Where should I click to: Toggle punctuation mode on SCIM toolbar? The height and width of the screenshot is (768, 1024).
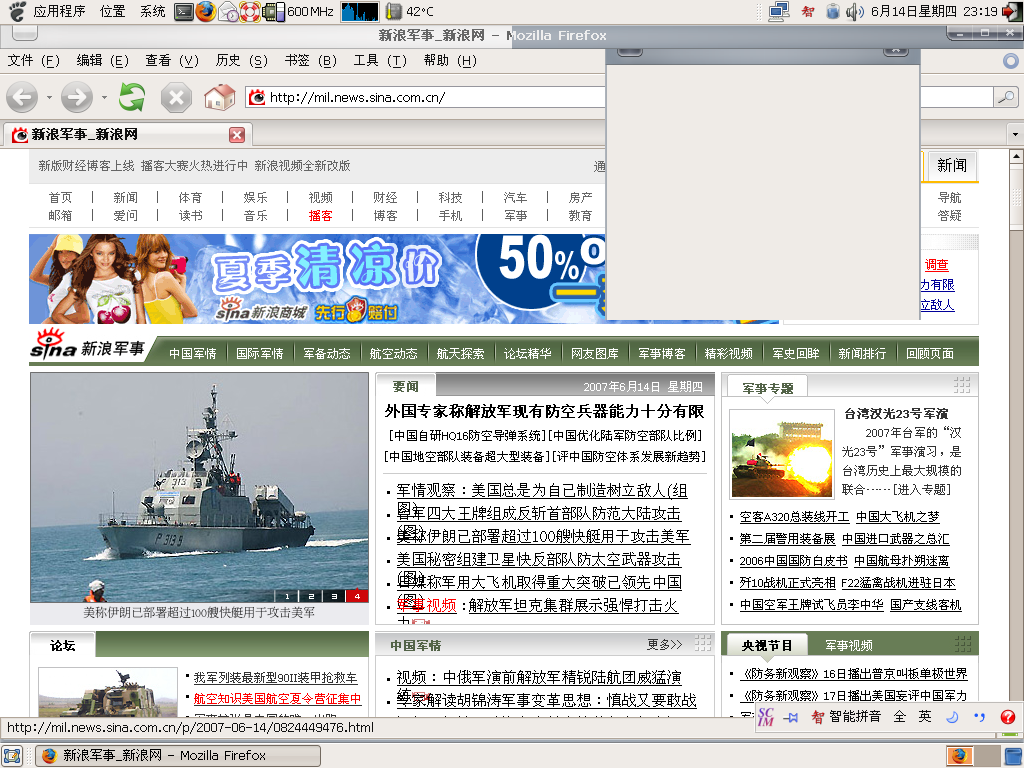[979, 717]
